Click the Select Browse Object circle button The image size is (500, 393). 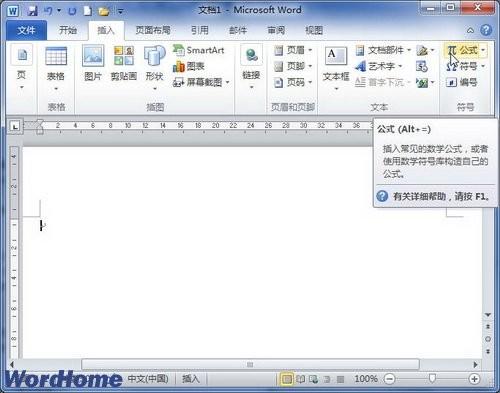[488, 339]
